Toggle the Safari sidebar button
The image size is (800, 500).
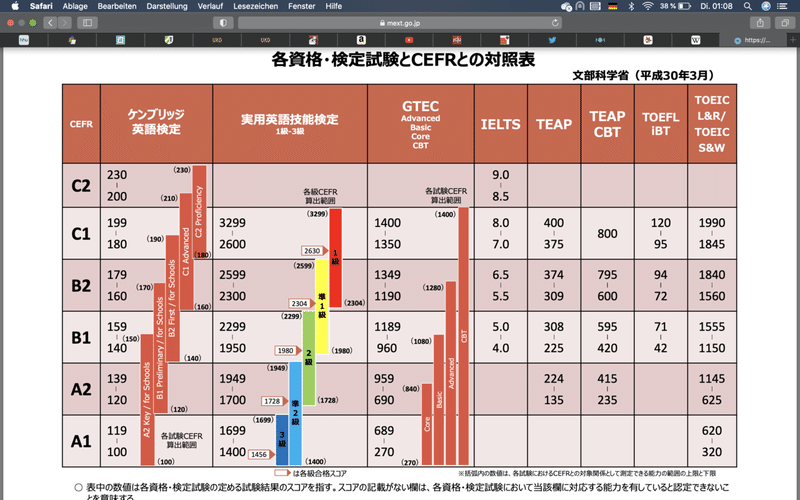tap(87, 22)
